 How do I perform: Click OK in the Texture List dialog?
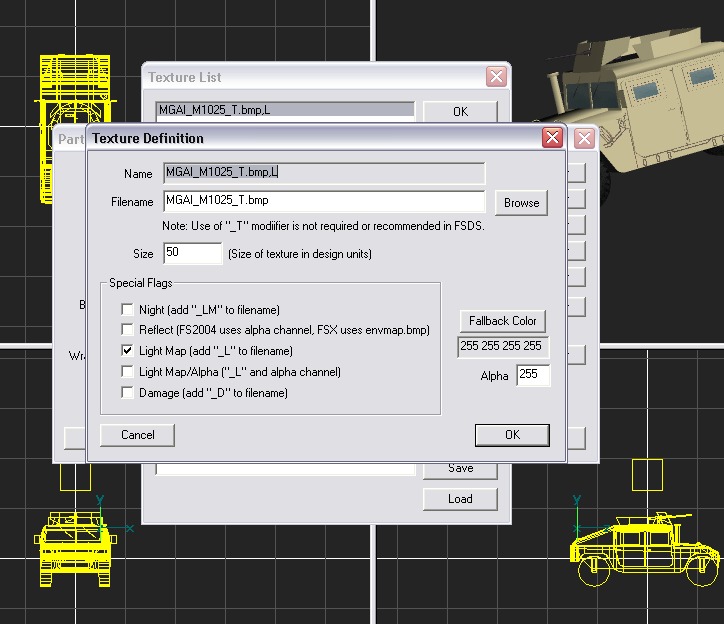460,111
